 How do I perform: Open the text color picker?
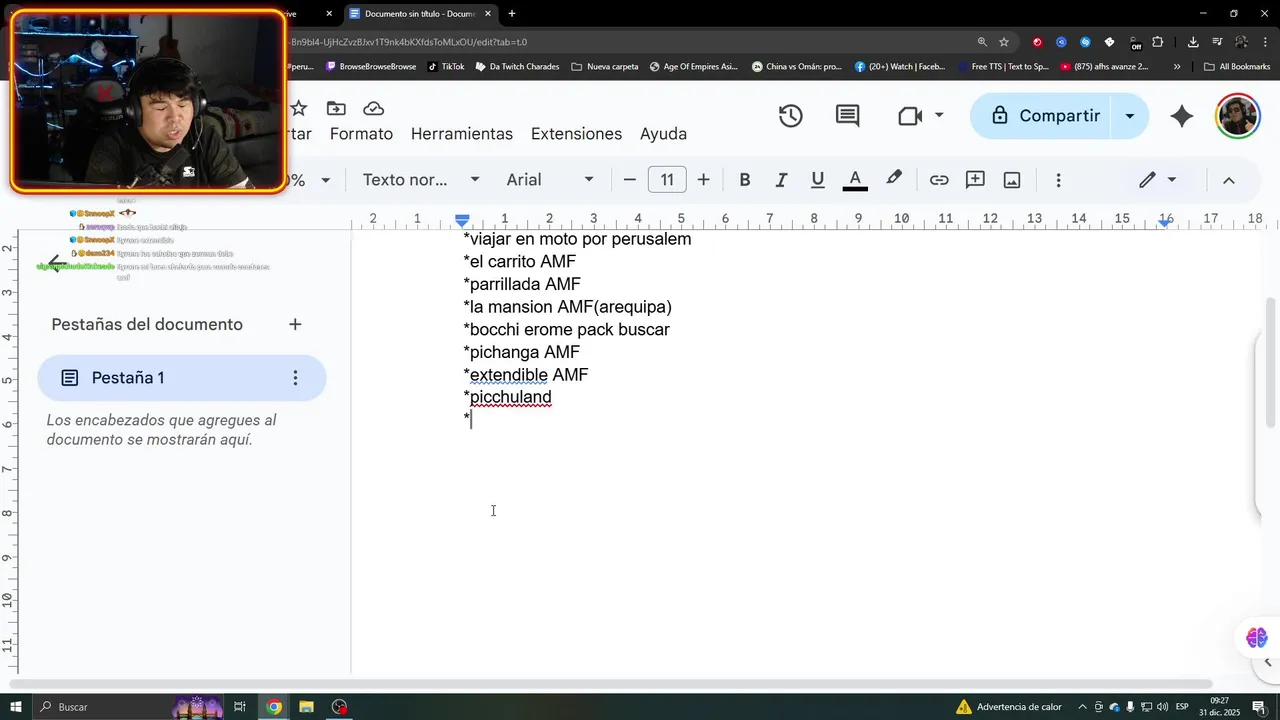(x=855, y=180)
